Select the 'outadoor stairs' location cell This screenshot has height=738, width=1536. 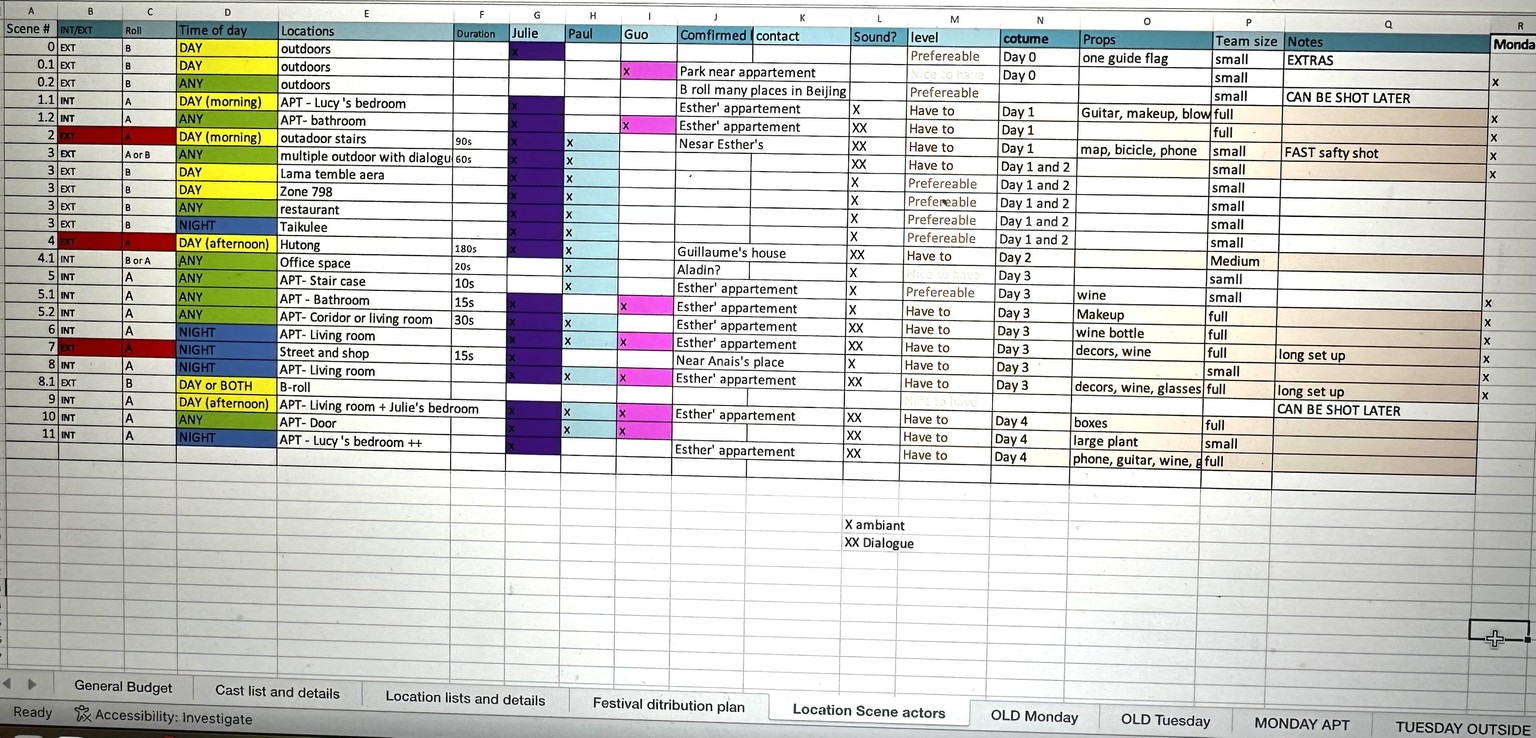tap(365, 138)
